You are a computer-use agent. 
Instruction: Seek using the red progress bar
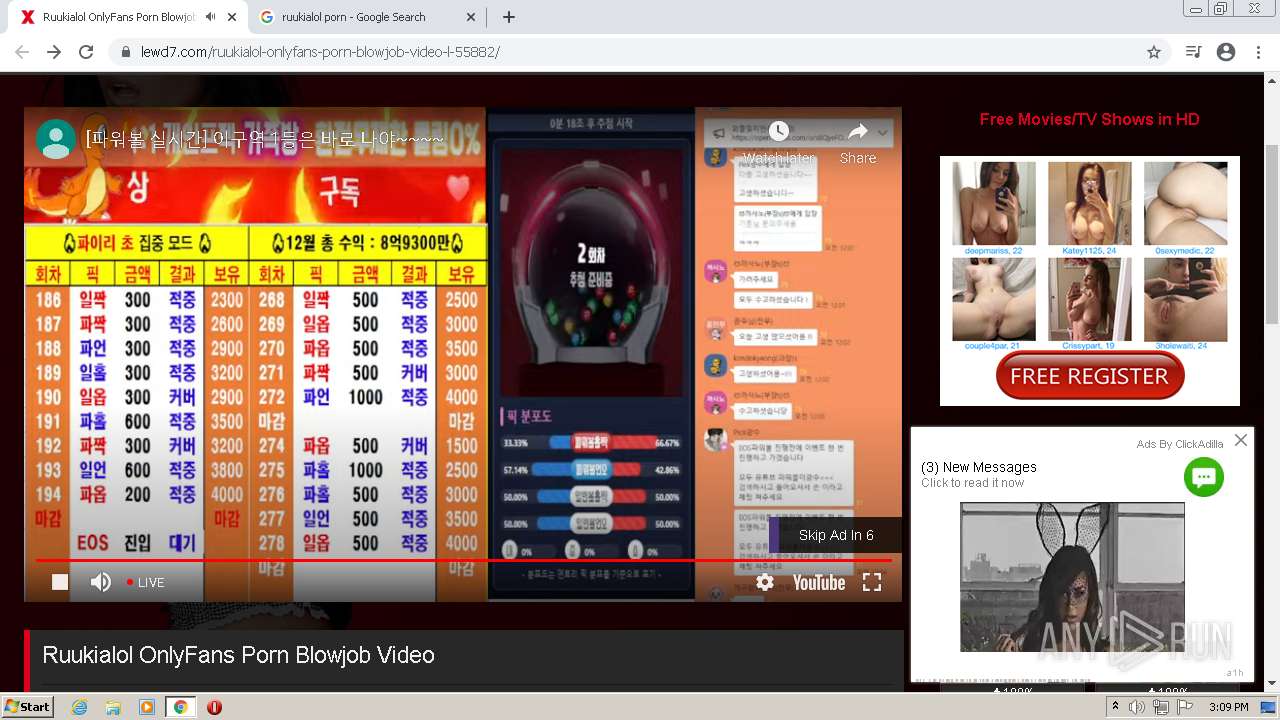[463, 560]
